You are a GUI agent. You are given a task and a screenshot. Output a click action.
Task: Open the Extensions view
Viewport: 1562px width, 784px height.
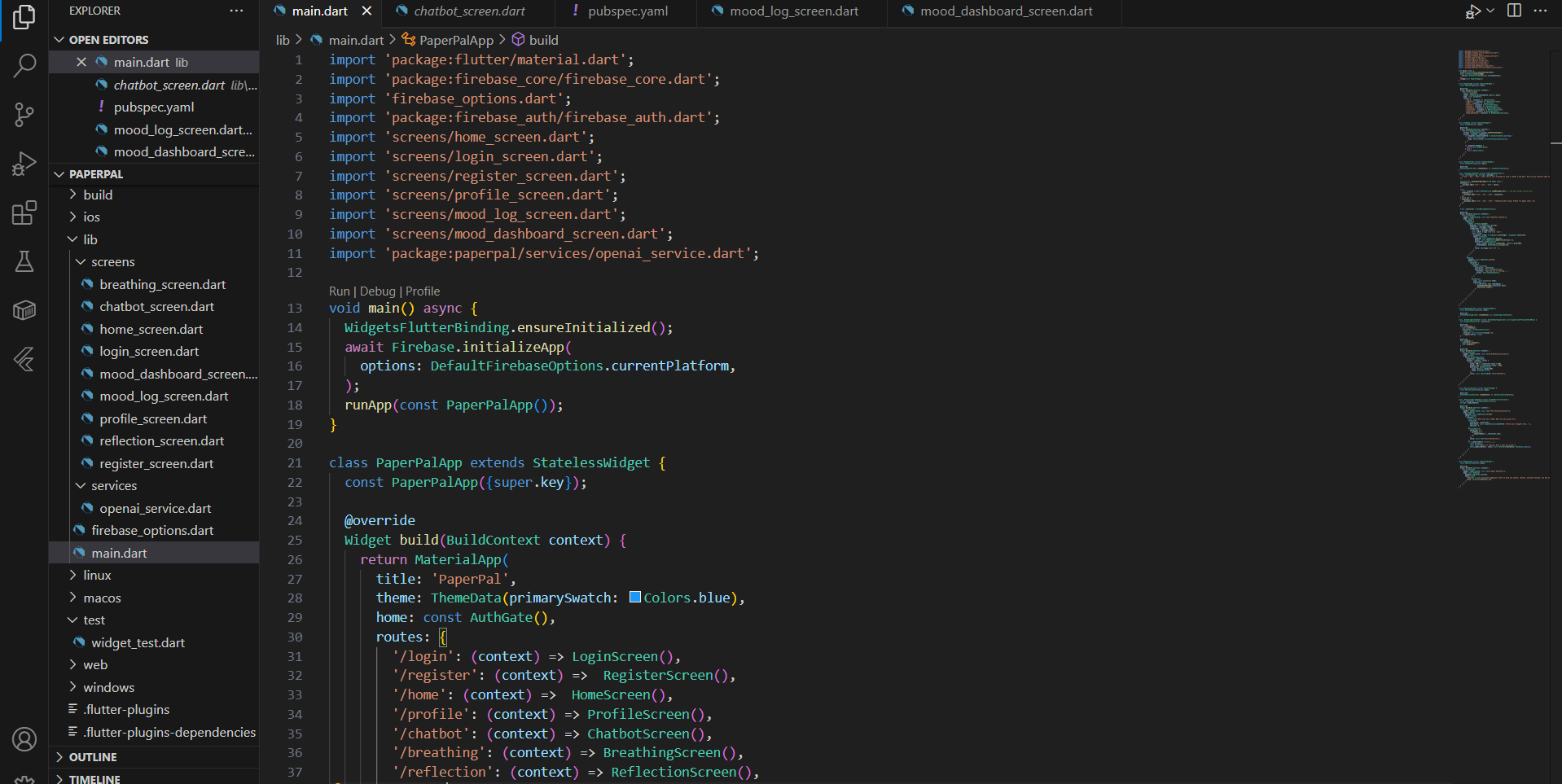24,213
